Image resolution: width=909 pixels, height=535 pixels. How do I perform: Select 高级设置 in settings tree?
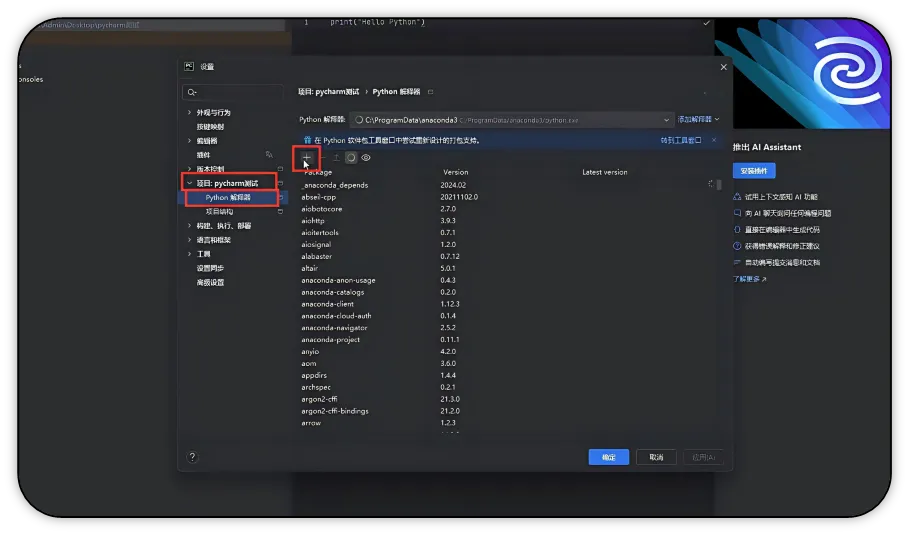(x=210, y=282)
